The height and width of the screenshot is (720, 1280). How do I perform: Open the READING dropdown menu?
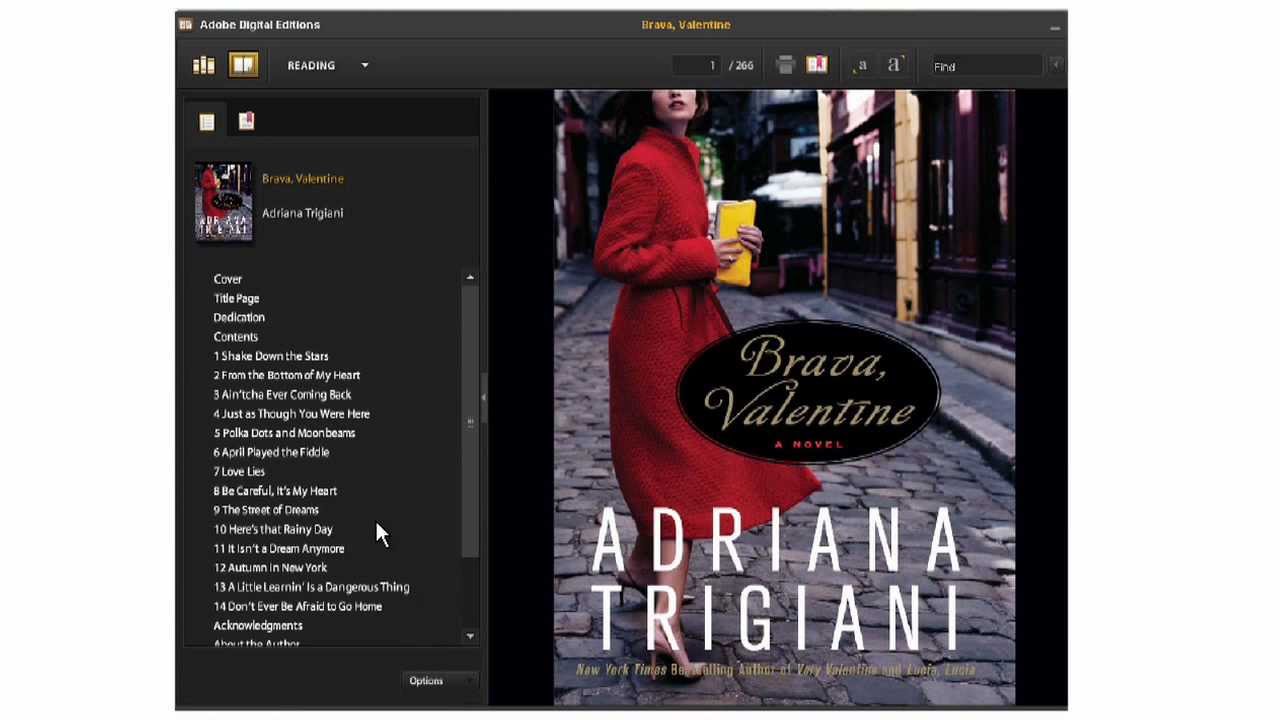coord(328,65)
